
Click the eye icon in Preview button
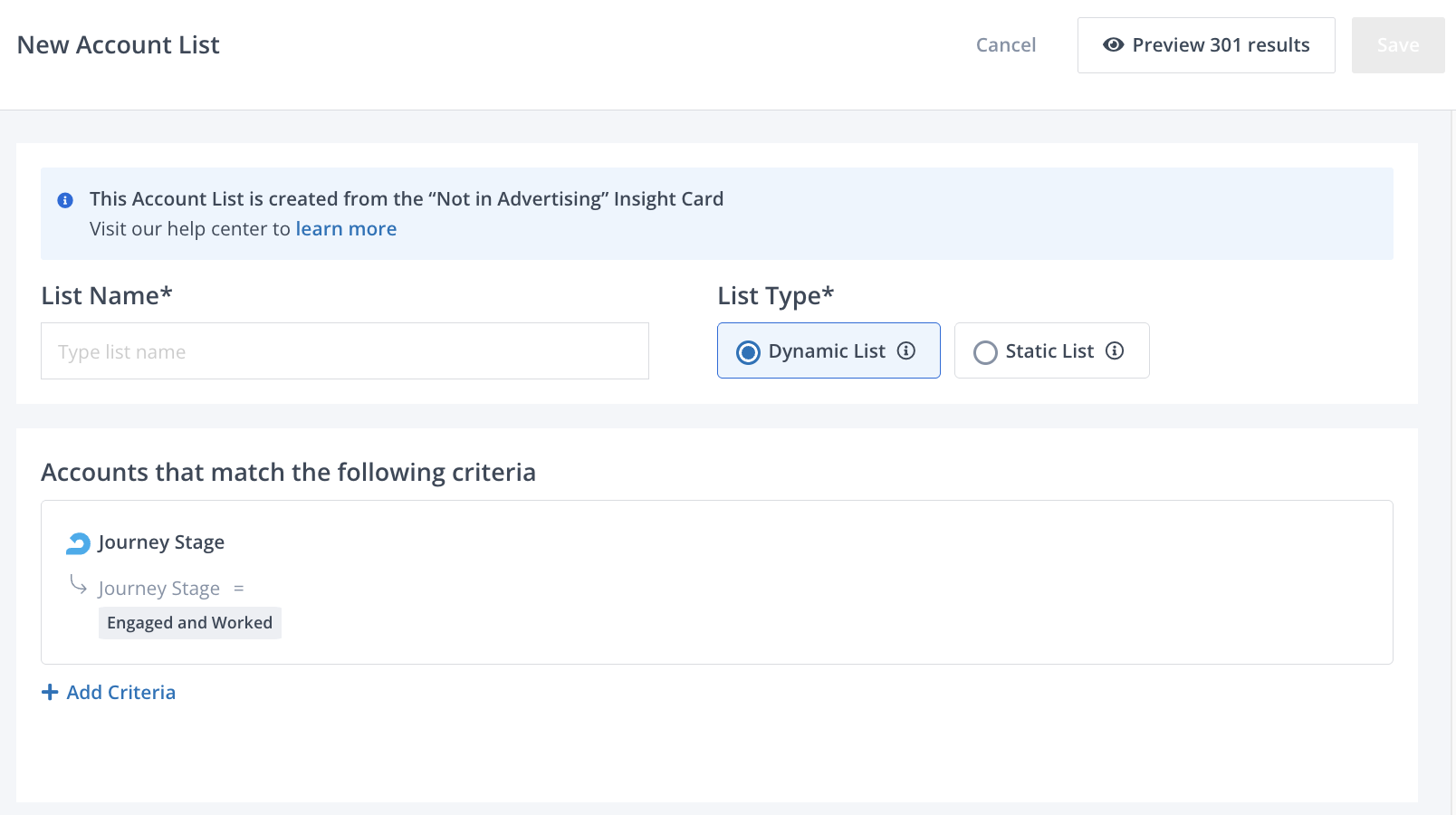1113,45
